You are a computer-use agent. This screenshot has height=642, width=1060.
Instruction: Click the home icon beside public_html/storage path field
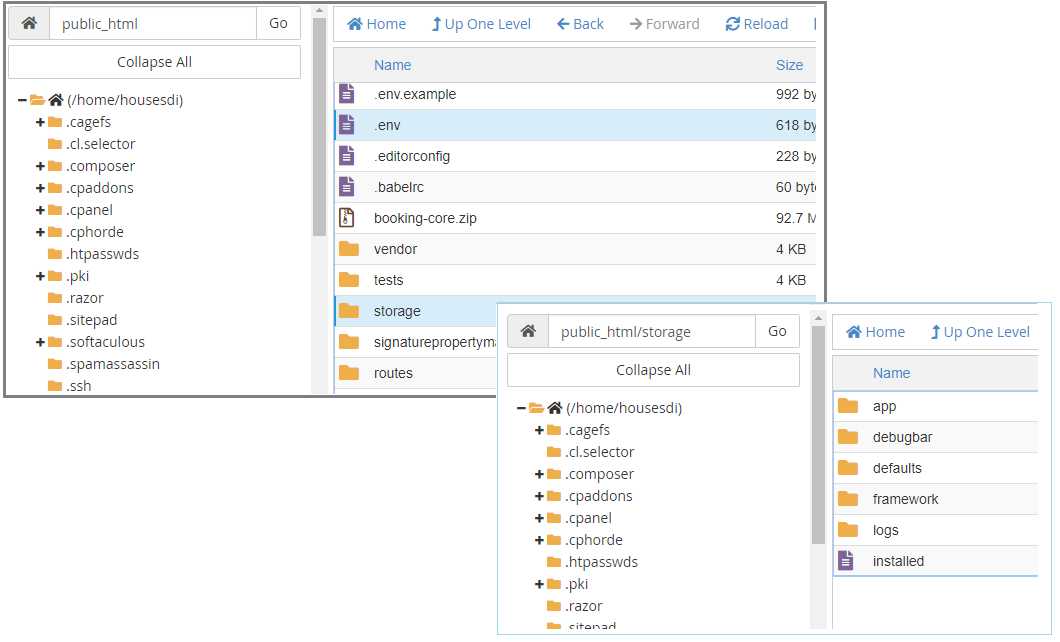(x=528, y=332)
